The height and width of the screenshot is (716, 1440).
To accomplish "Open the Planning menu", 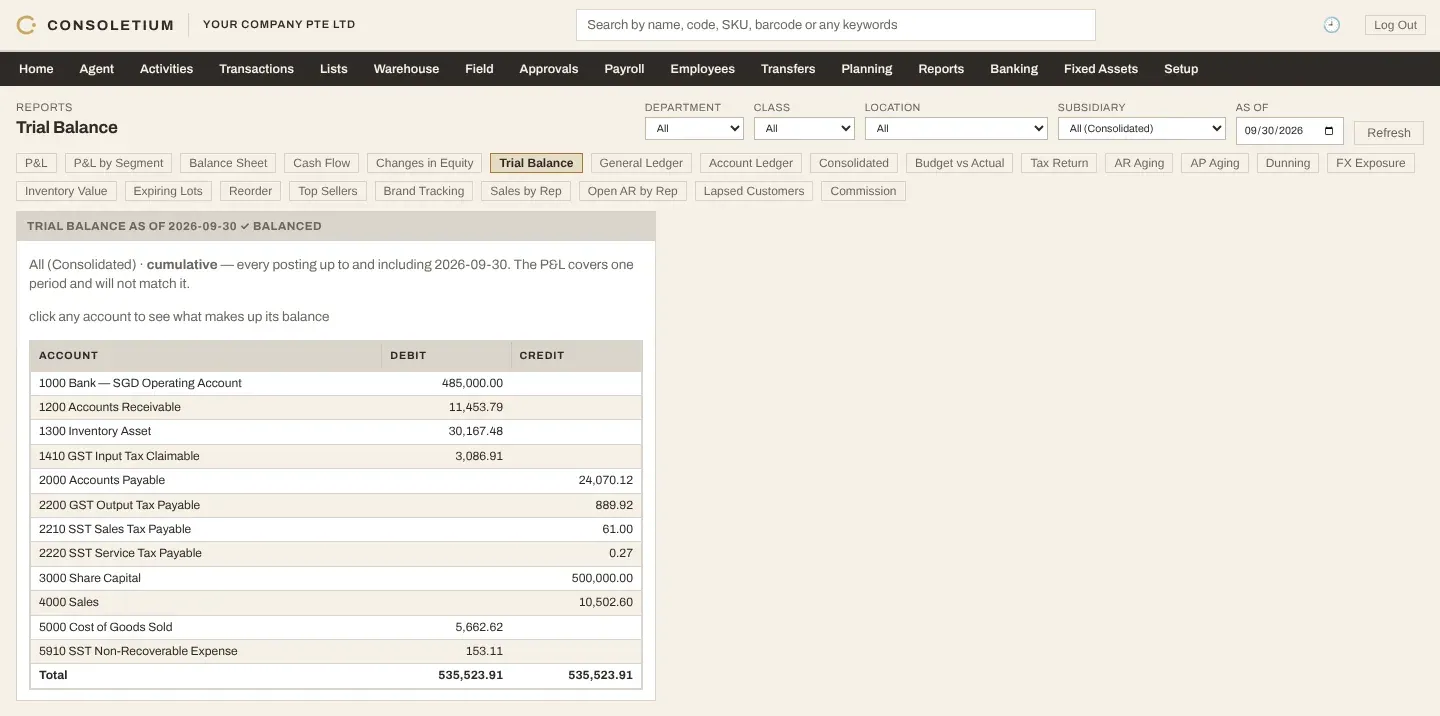I will [867, 69].
